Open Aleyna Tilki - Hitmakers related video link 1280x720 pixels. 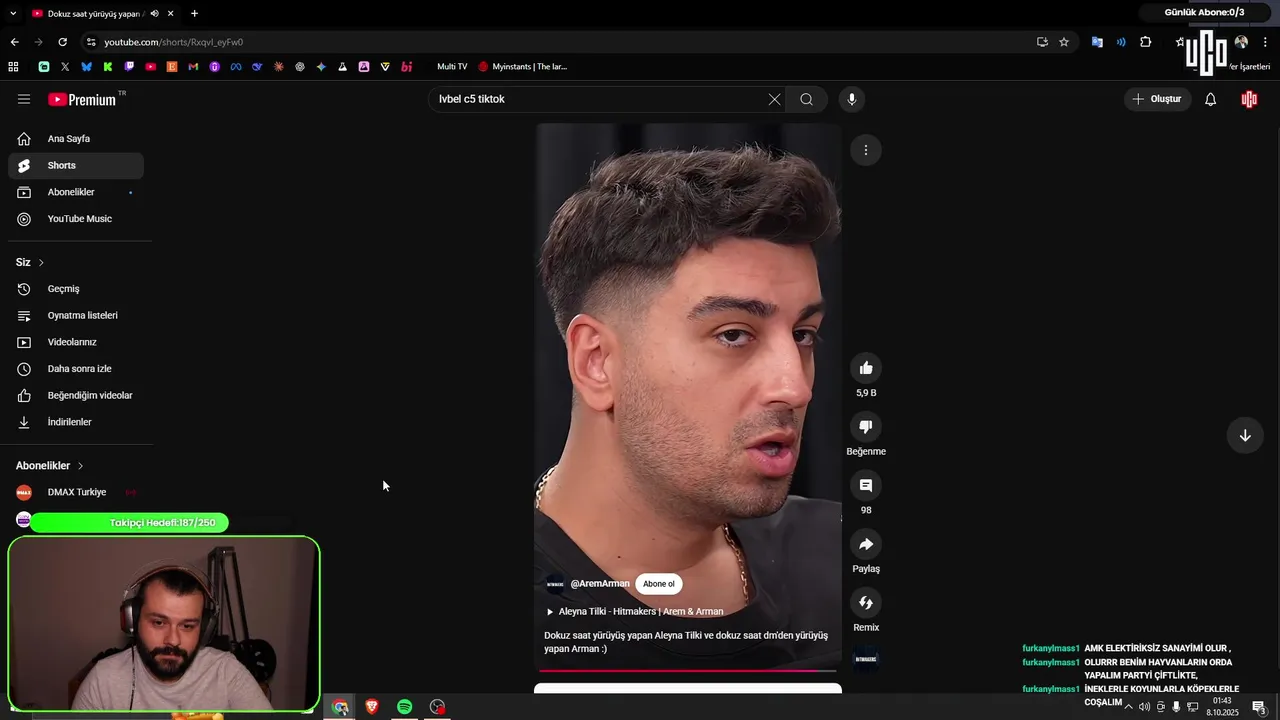pos(640,611)
